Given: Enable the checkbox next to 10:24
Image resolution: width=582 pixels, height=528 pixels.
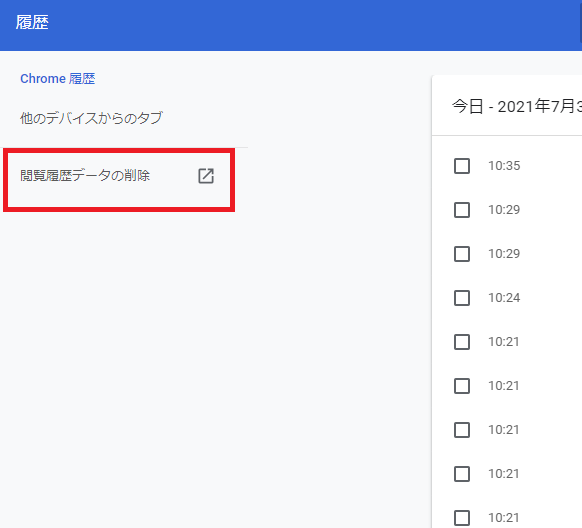Looking at the screenshot, I should point(462,298).
